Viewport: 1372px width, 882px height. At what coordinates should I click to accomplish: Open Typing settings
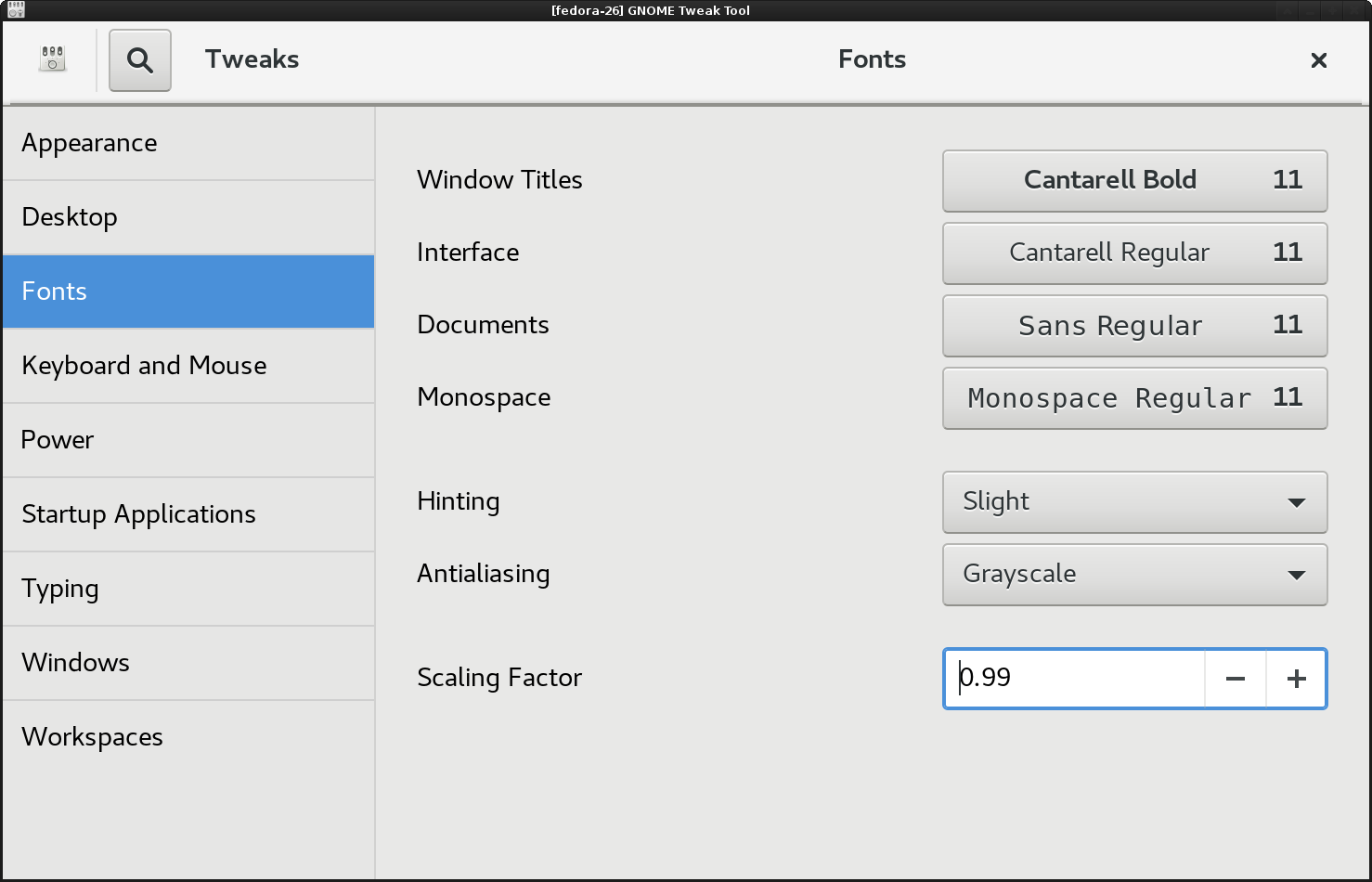click(188, 589)
